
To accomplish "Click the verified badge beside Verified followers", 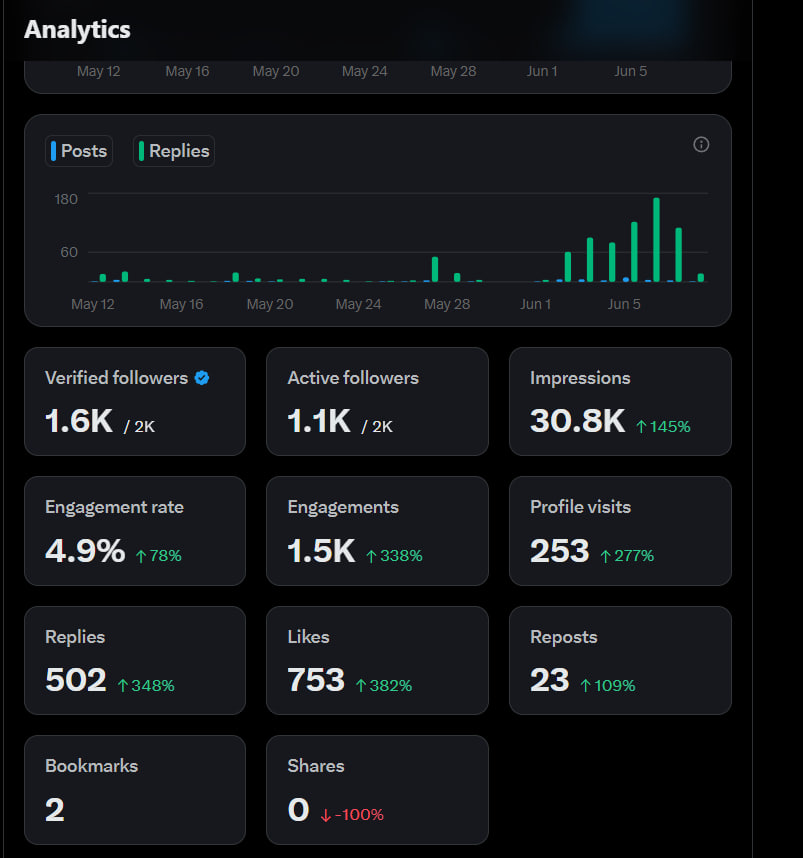I will 202,378.
